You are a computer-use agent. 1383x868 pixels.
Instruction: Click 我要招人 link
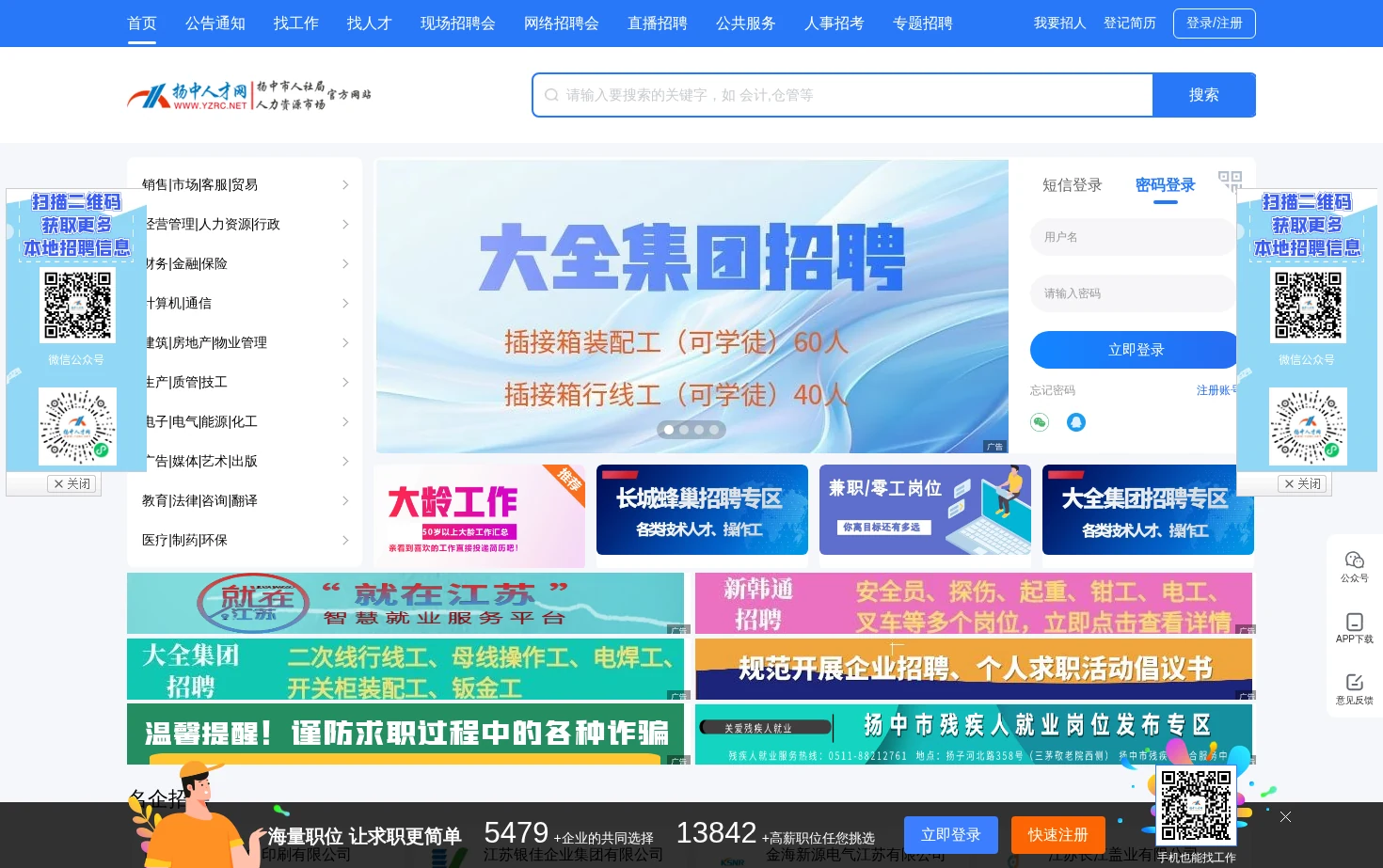pos(1060,24)
